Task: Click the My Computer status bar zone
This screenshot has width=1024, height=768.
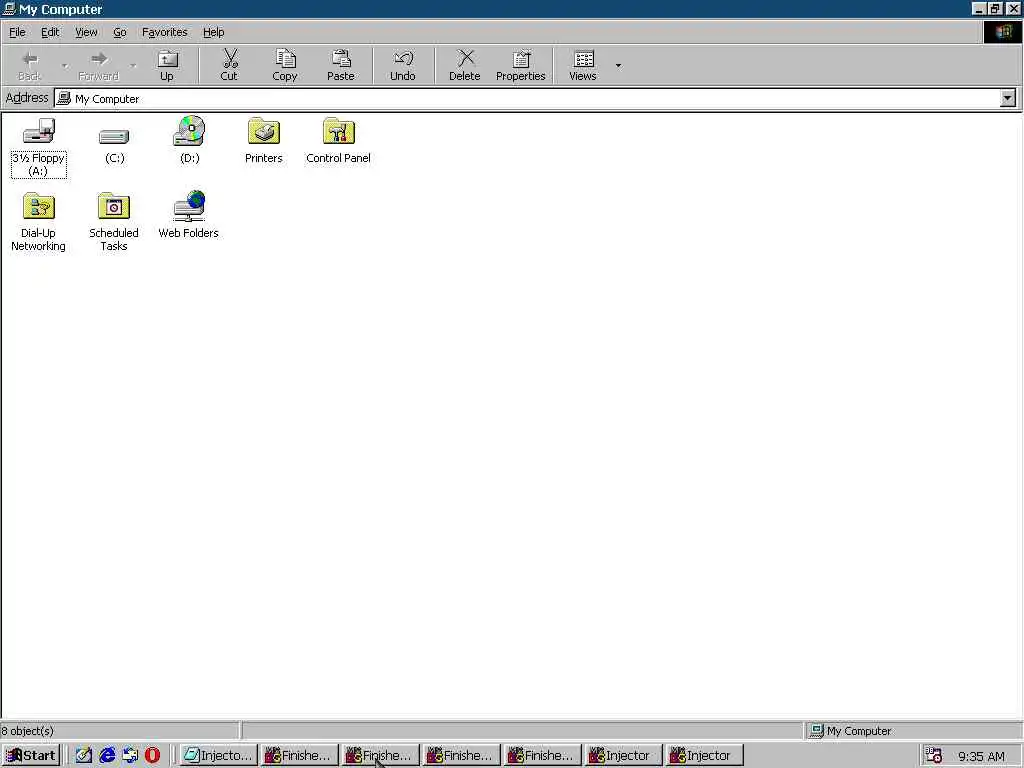Action: click(912, 731)
